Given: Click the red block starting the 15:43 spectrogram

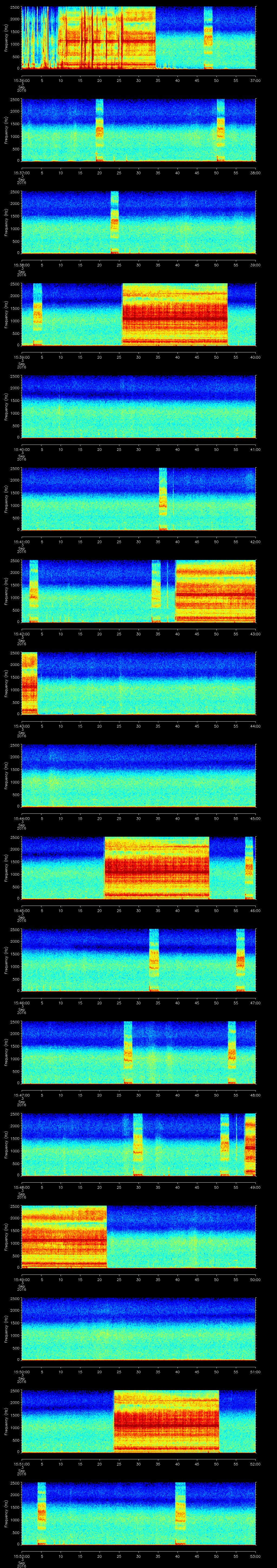Looking at the screenshot, I should point(29,683).
